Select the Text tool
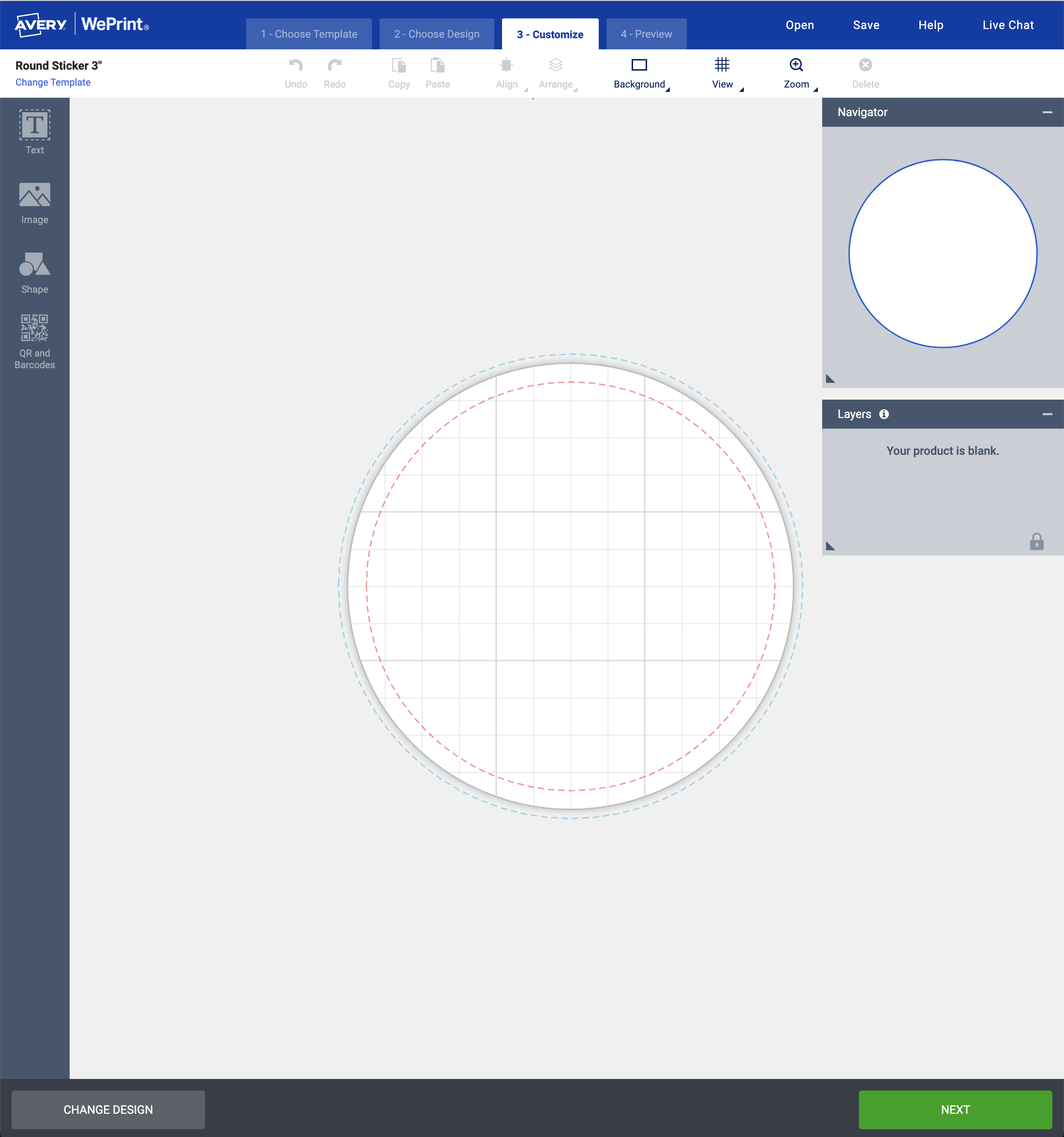Image resolution: width=1064 pixels, height=1137 pixels. tap(34, 131)
